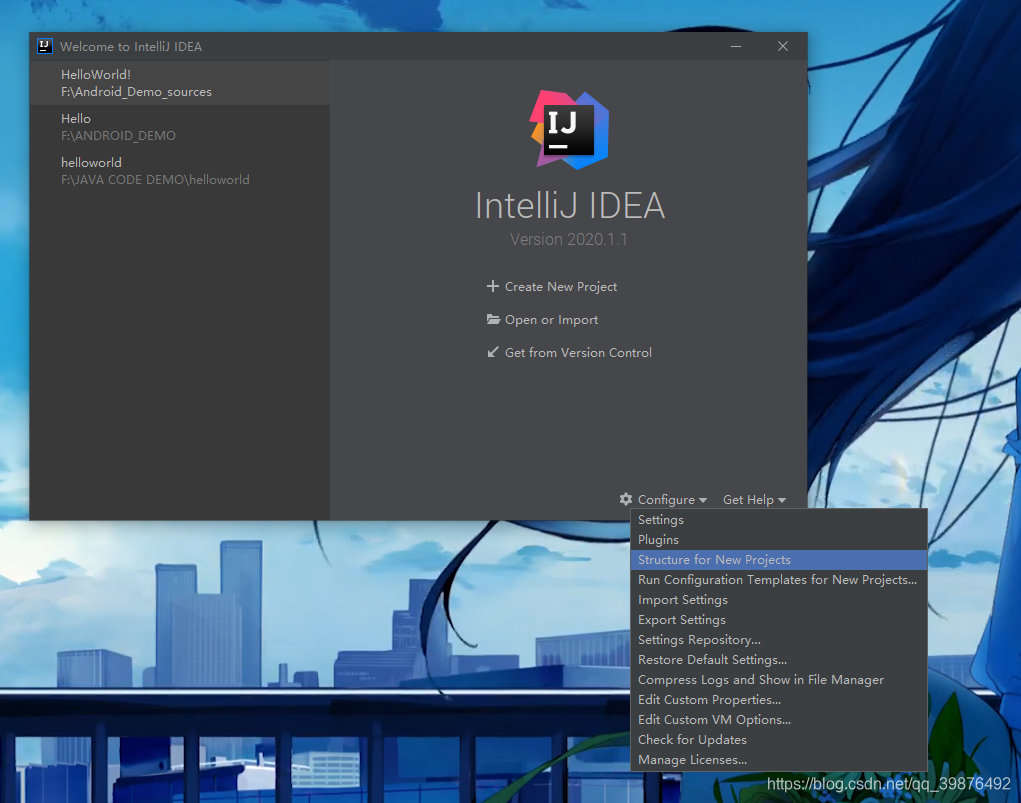Open Manage Licenses

[692, 759]
